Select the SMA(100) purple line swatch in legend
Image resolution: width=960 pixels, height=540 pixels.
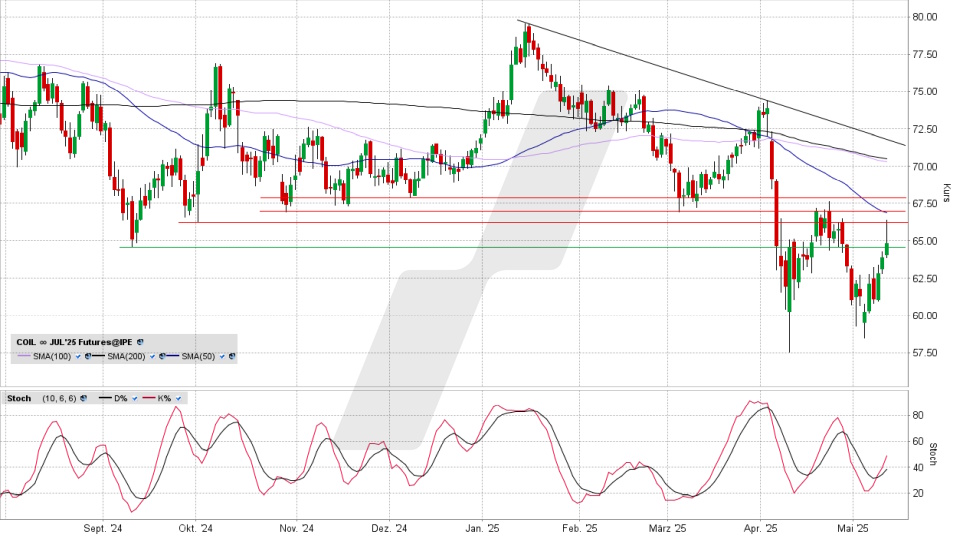click(x=24, y=356)
